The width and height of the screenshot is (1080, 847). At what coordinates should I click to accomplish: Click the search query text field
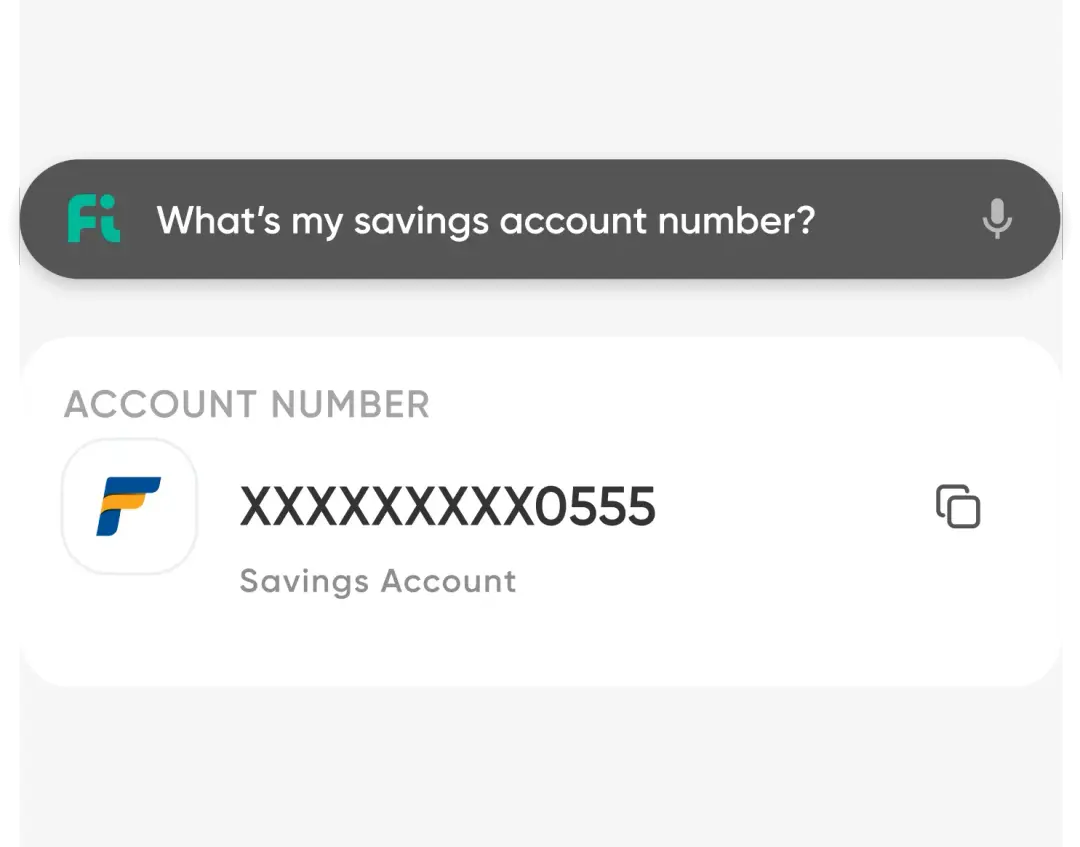(486, 220)
